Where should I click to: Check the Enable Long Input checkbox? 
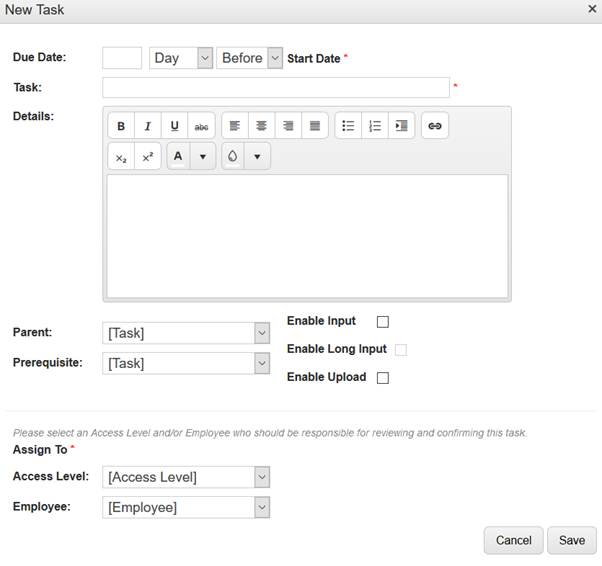click(x=401, y=350)
